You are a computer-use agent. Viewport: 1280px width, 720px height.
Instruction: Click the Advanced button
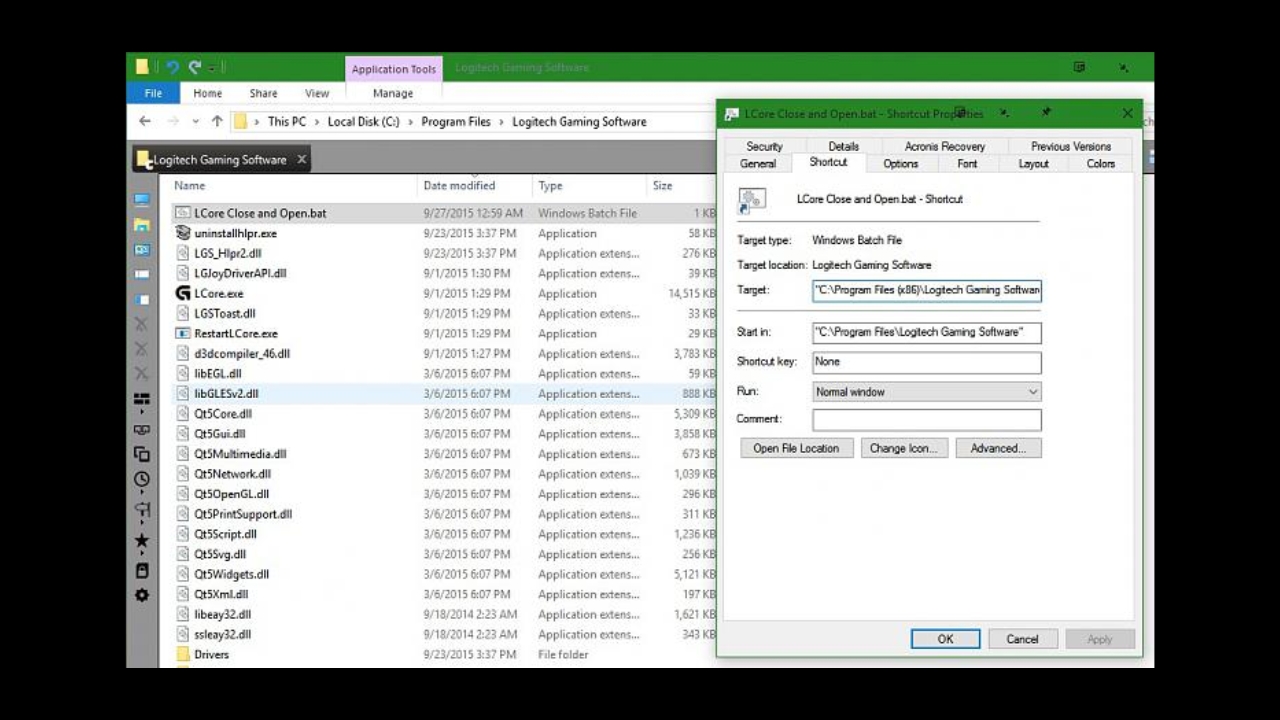click(998, 448)
